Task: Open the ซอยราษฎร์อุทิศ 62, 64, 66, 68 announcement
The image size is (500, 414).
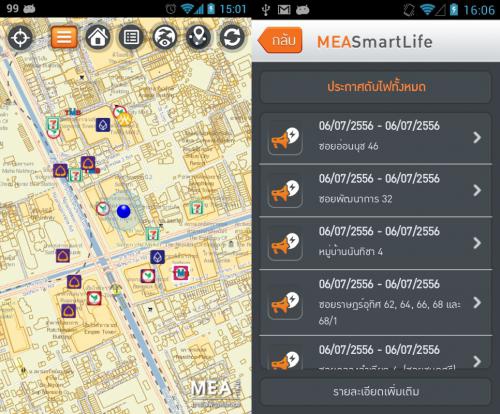Action: [x=376, y=302]
